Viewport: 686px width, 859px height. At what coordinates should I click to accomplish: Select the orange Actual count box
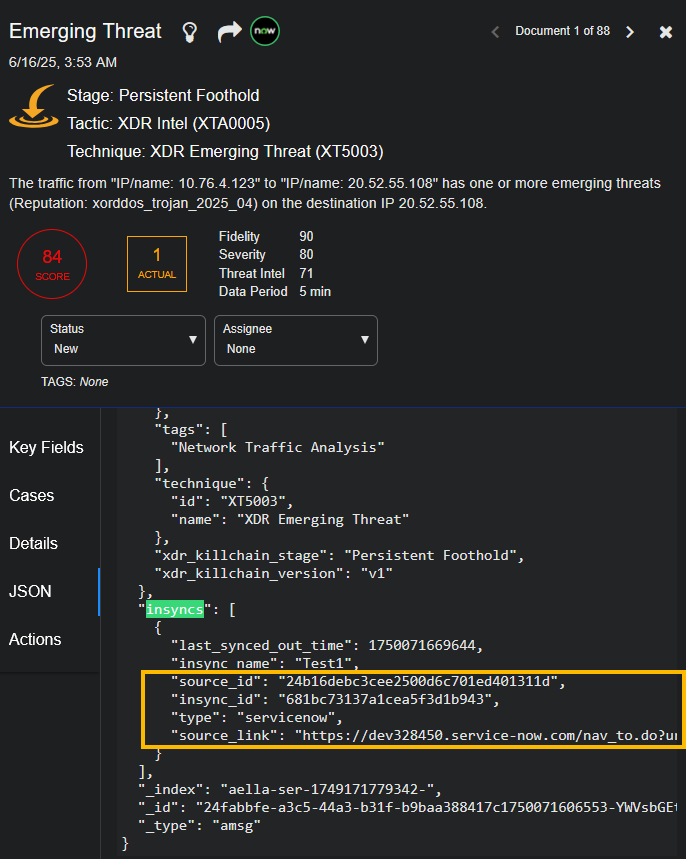pyautogui.click(x=157, y=264)
